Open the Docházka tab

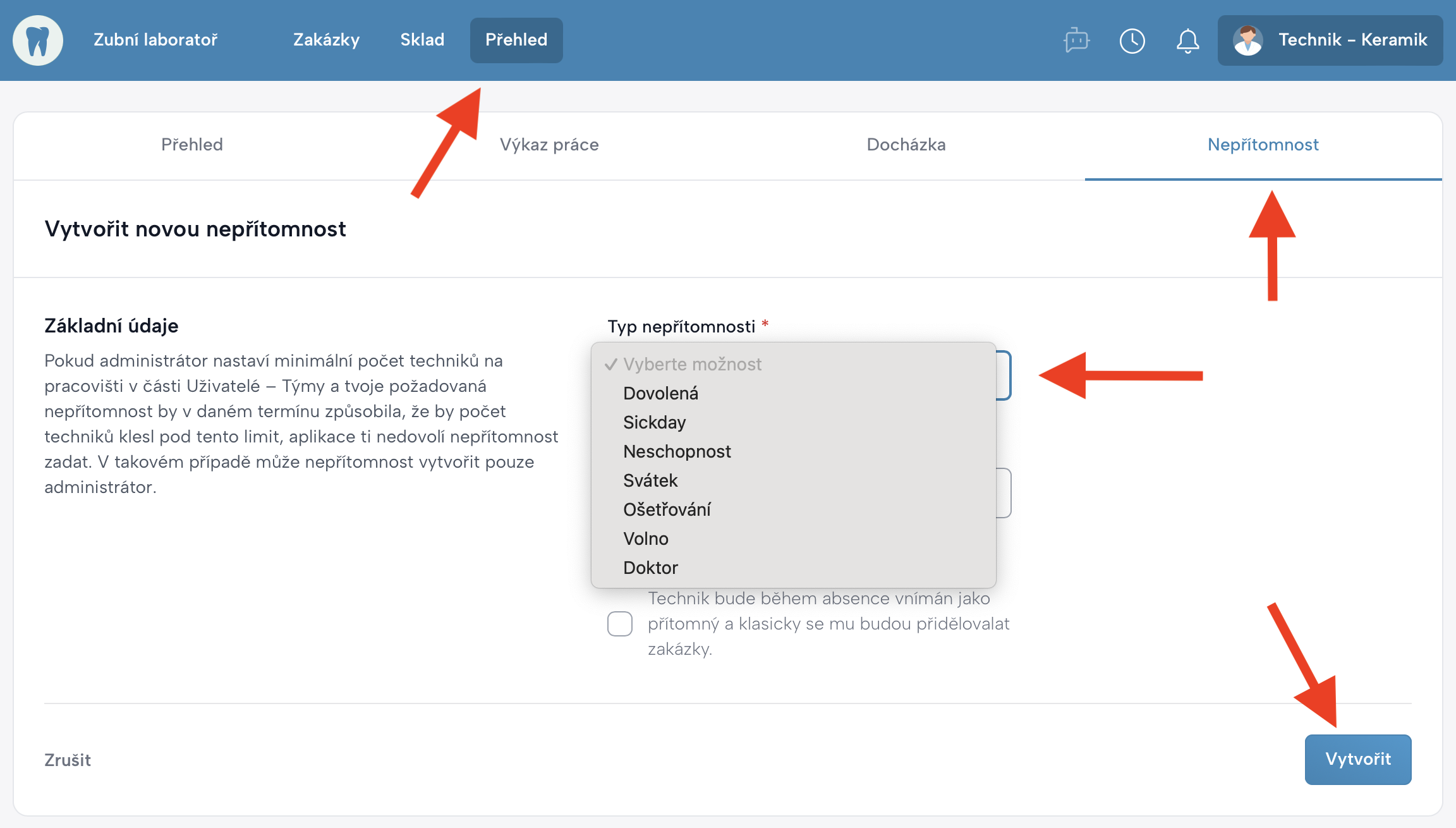point(906,145)
